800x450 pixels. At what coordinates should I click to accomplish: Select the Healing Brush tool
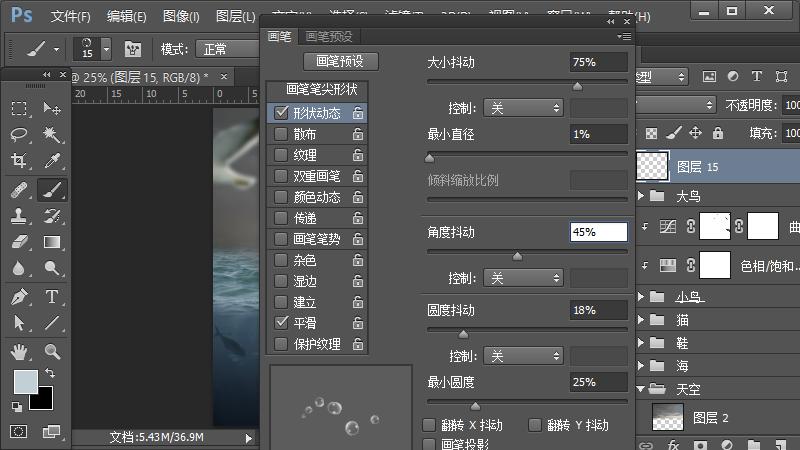point(19,190)
